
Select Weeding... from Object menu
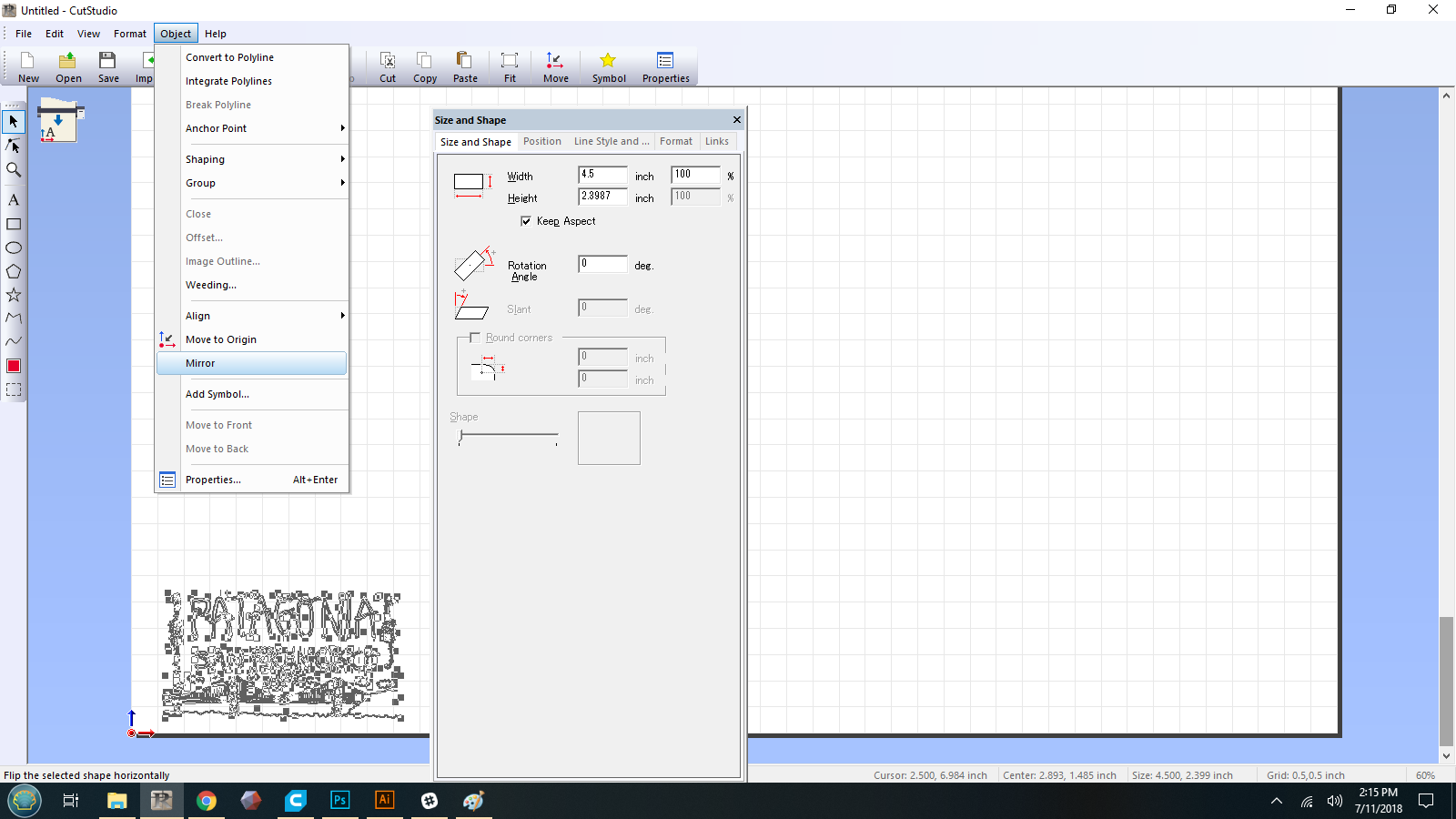pyautogui.click(x=252, y=285)
